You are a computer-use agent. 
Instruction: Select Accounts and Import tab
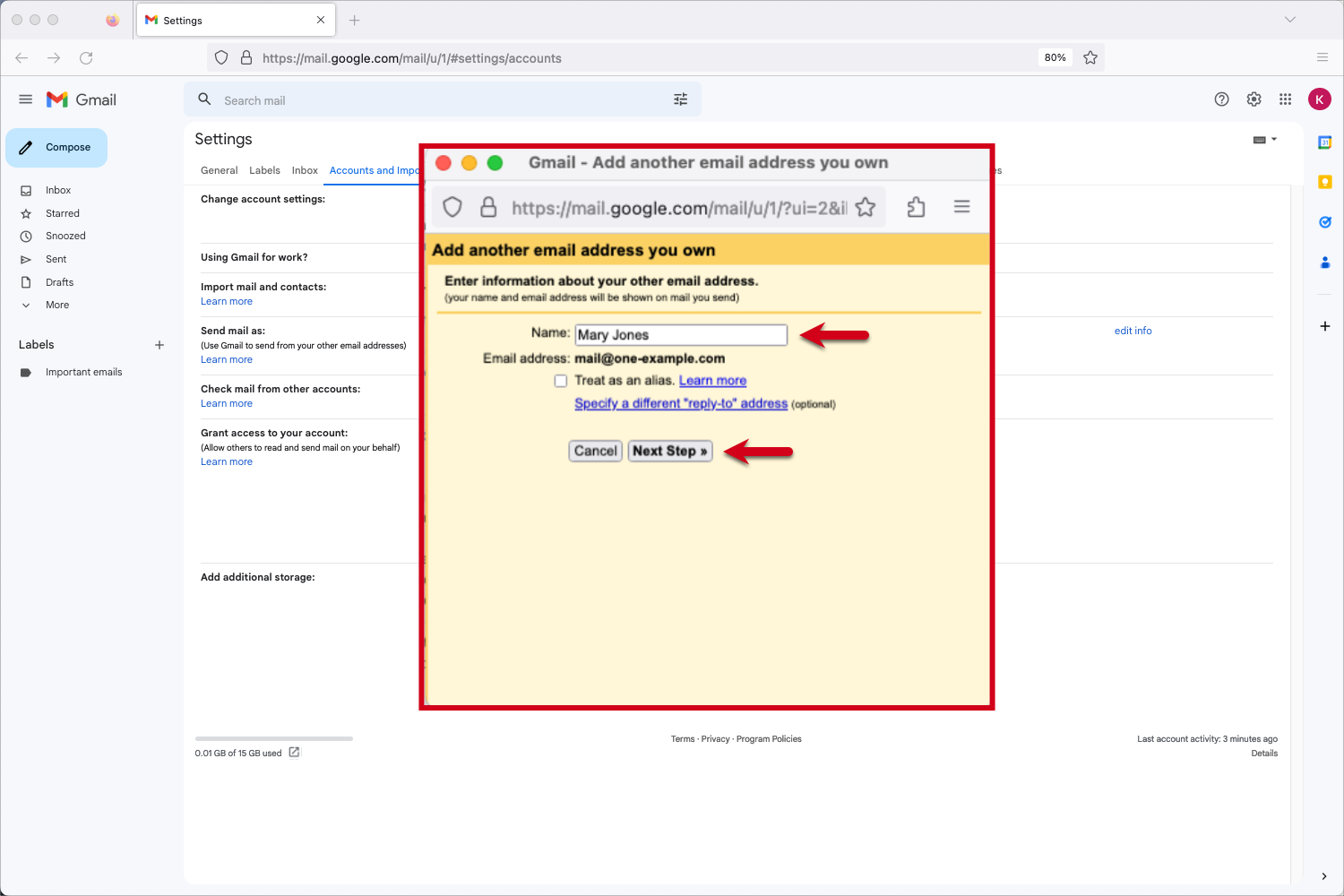[x=374, y=170]
